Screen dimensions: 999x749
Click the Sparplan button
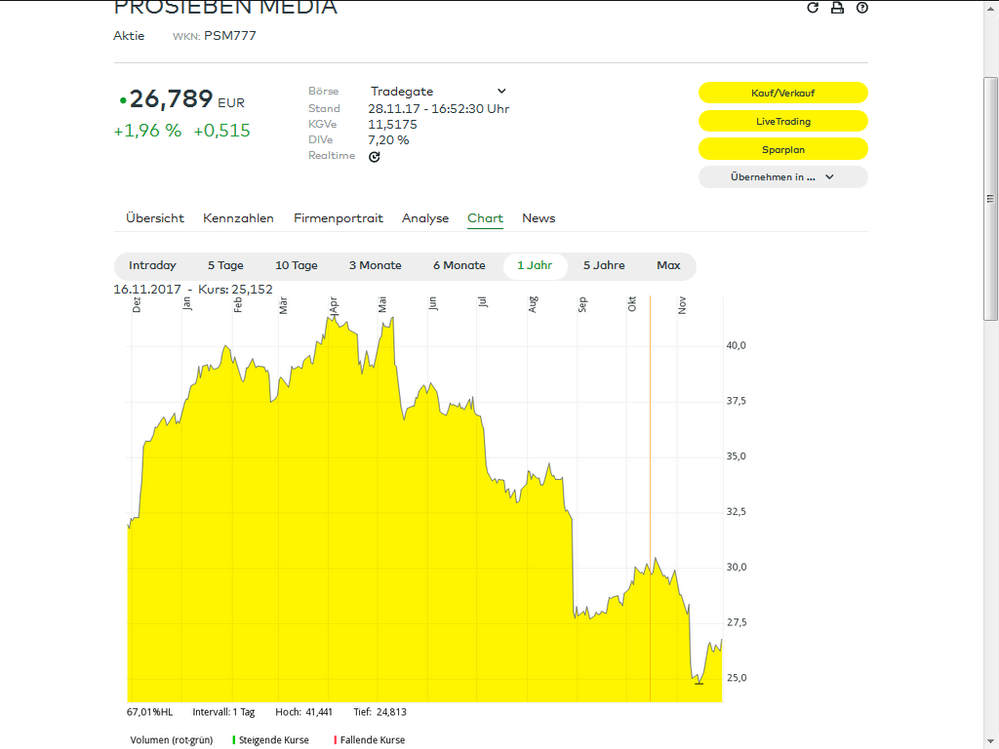coord(783,149)
